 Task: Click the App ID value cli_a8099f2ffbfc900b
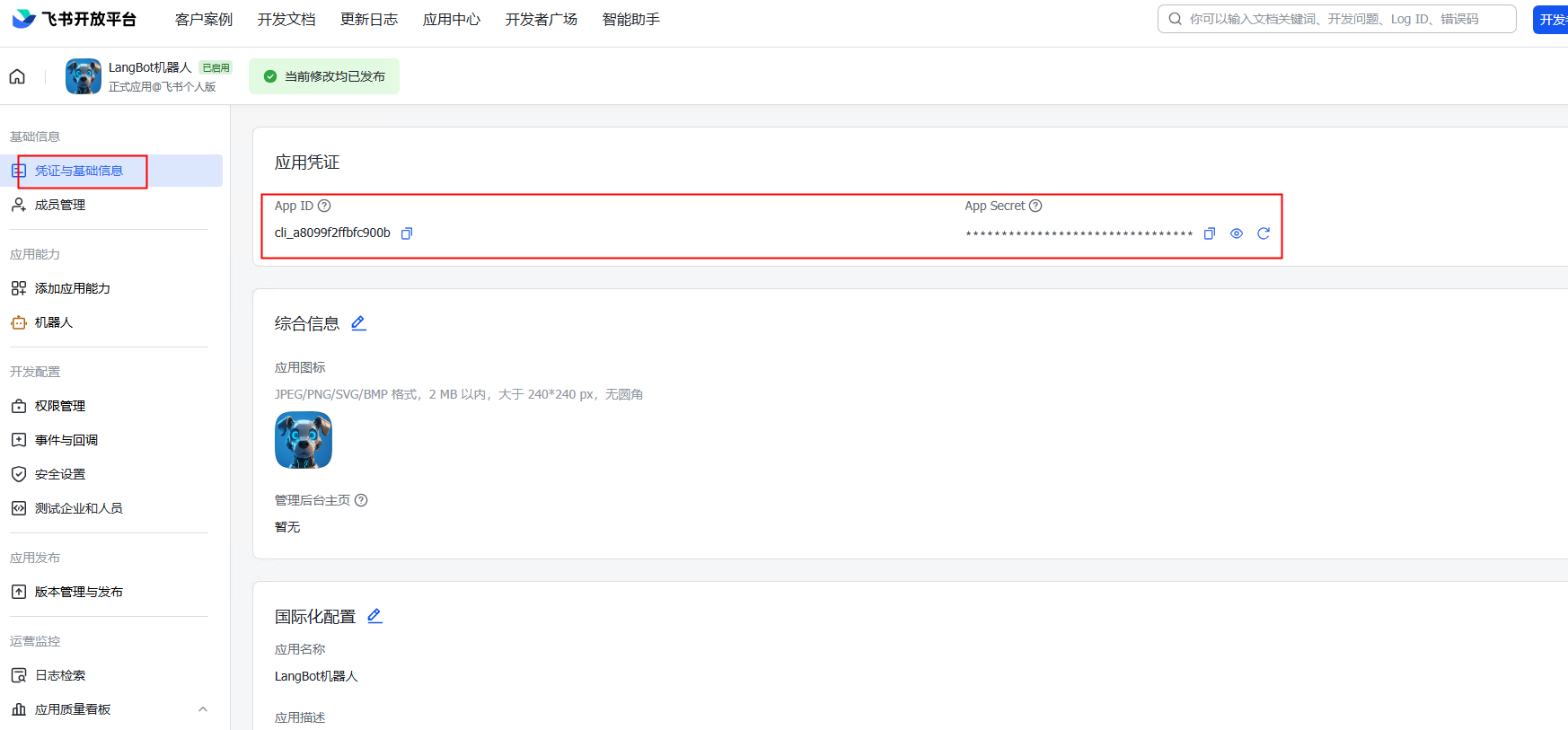coord(332,233)
